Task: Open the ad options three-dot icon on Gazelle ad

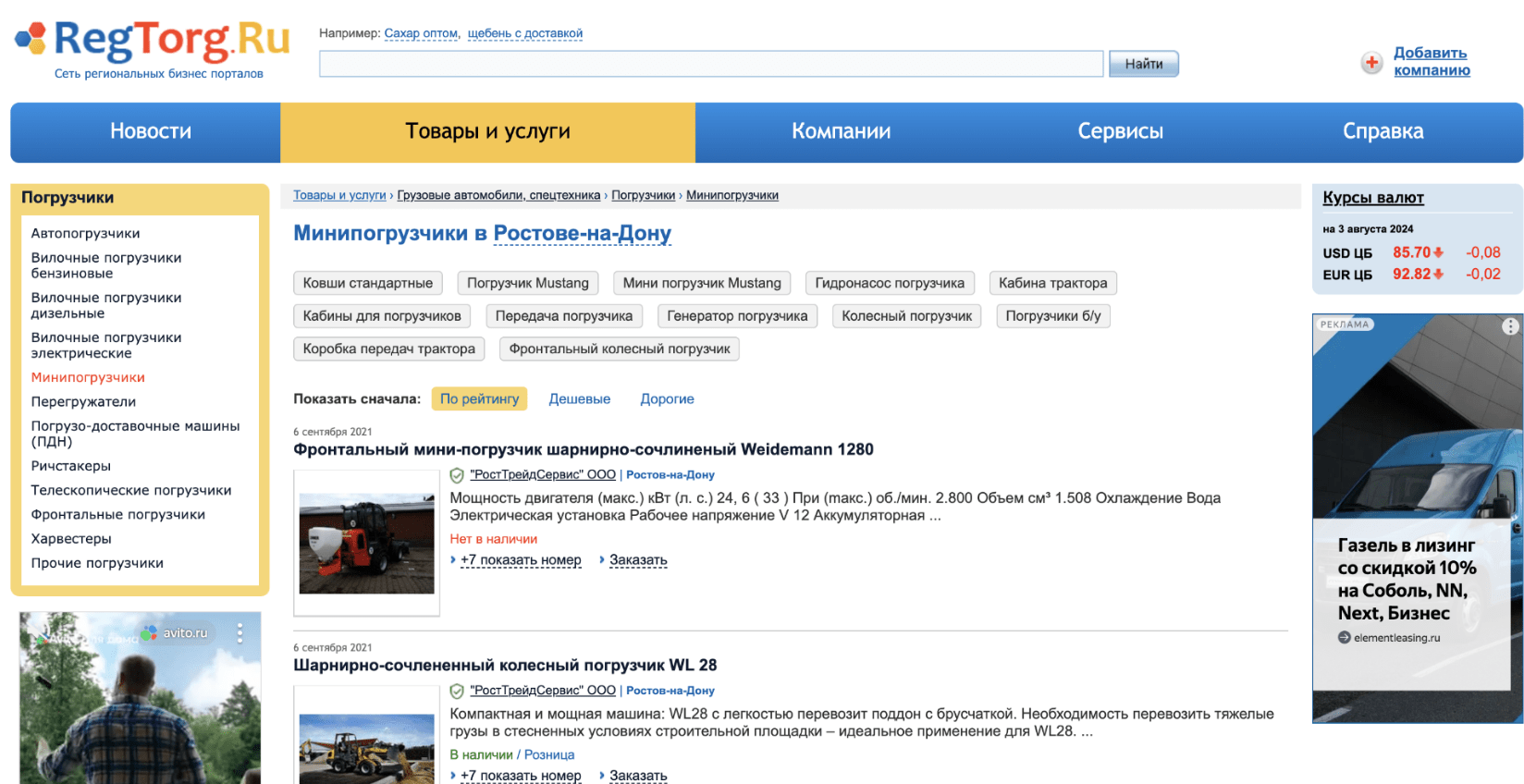Action: 1510,326
